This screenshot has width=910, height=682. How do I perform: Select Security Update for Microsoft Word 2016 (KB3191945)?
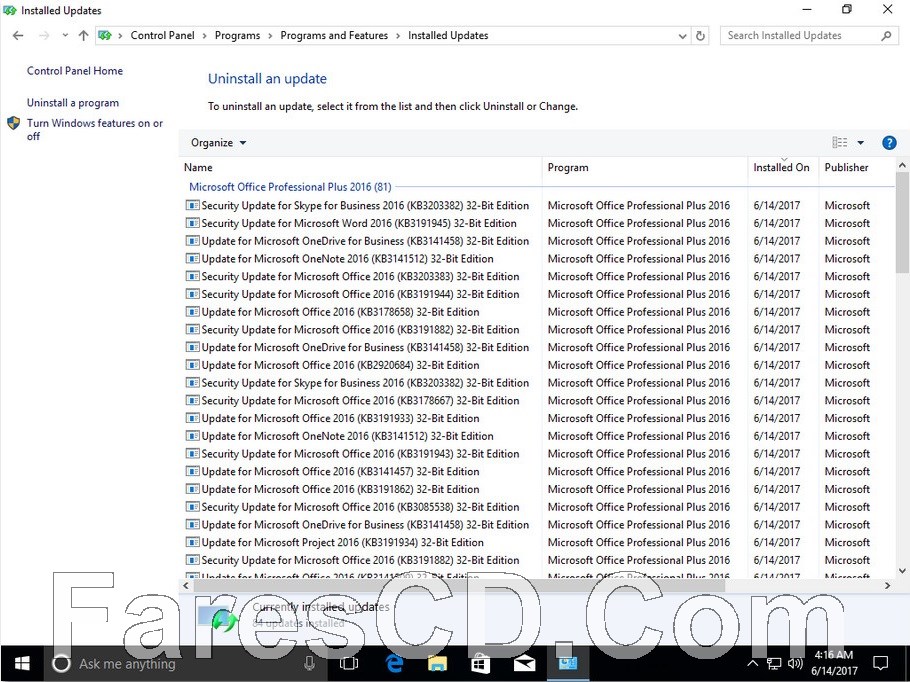pyautogui.click(x=359, y=223)
